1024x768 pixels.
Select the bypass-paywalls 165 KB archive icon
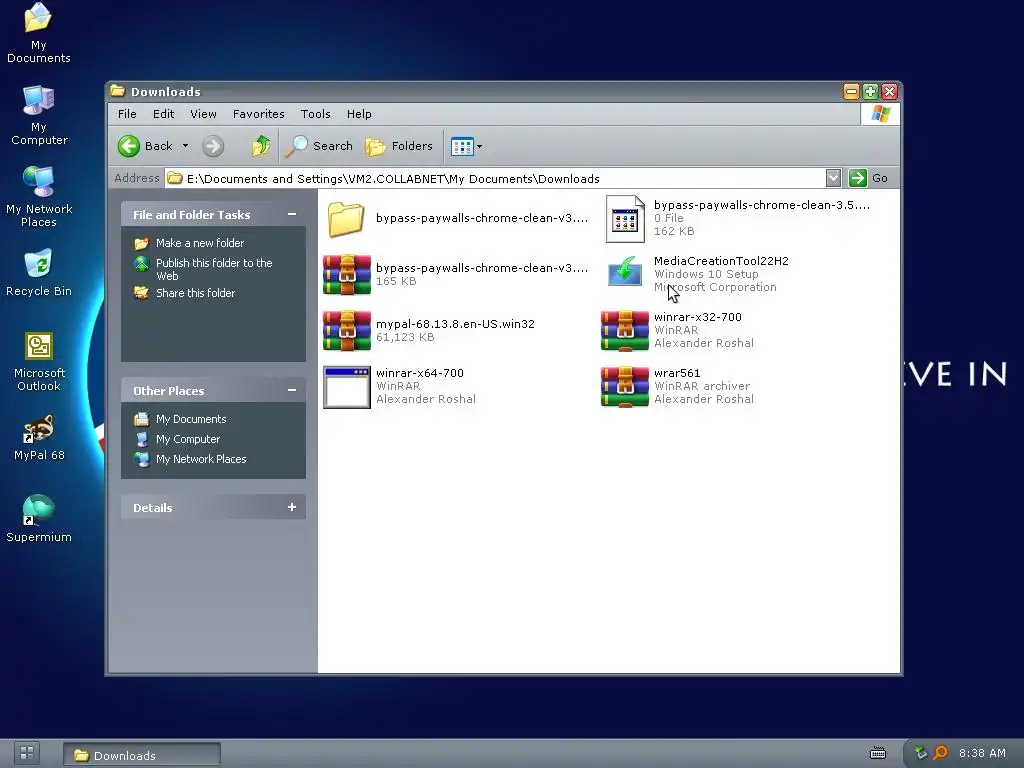pyautogui.click(x=347, y=274)
